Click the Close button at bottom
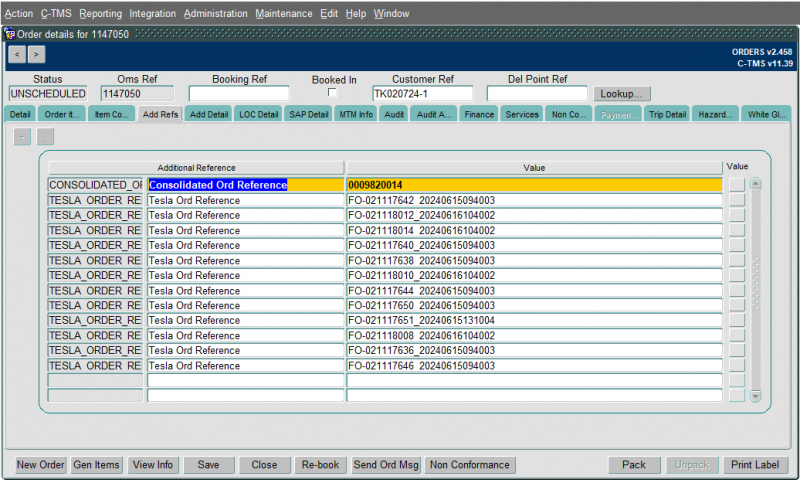 [x=264, y=465]
